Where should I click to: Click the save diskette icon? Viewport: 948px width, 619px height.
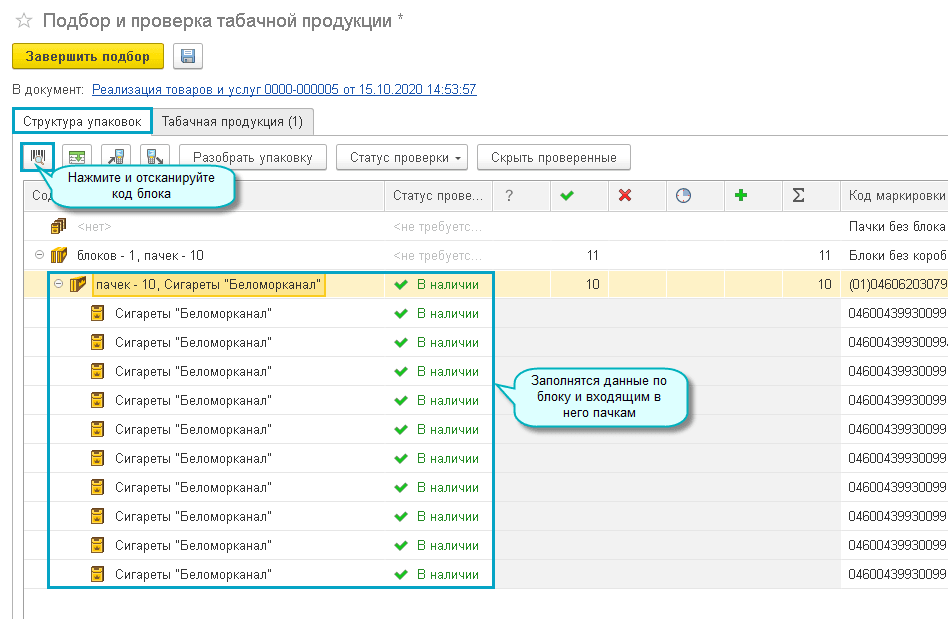187,56
